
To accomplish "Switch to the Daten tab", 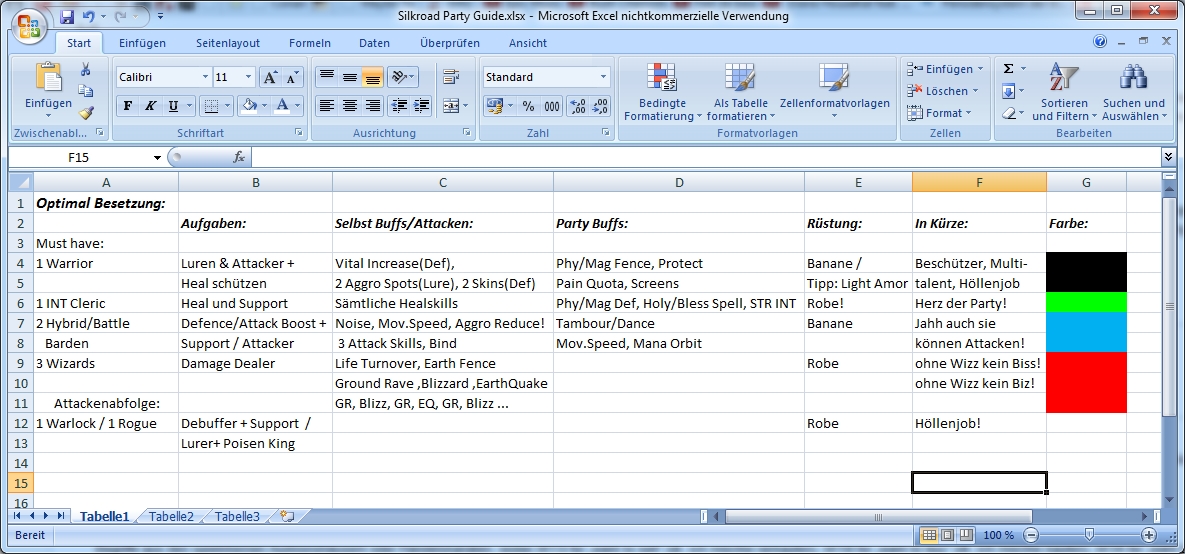I will (375, 43).
